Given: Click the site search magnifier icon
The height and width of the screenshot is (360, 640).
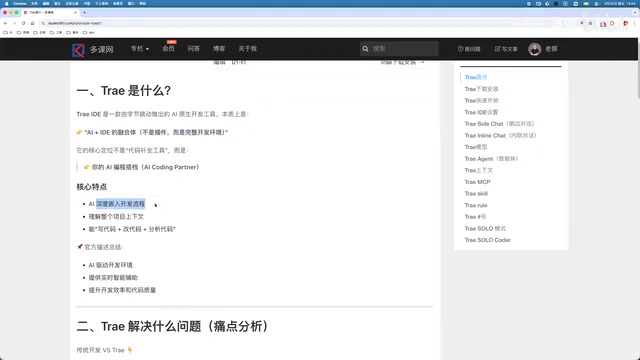Looking at the screenshot, I should 365,49.
